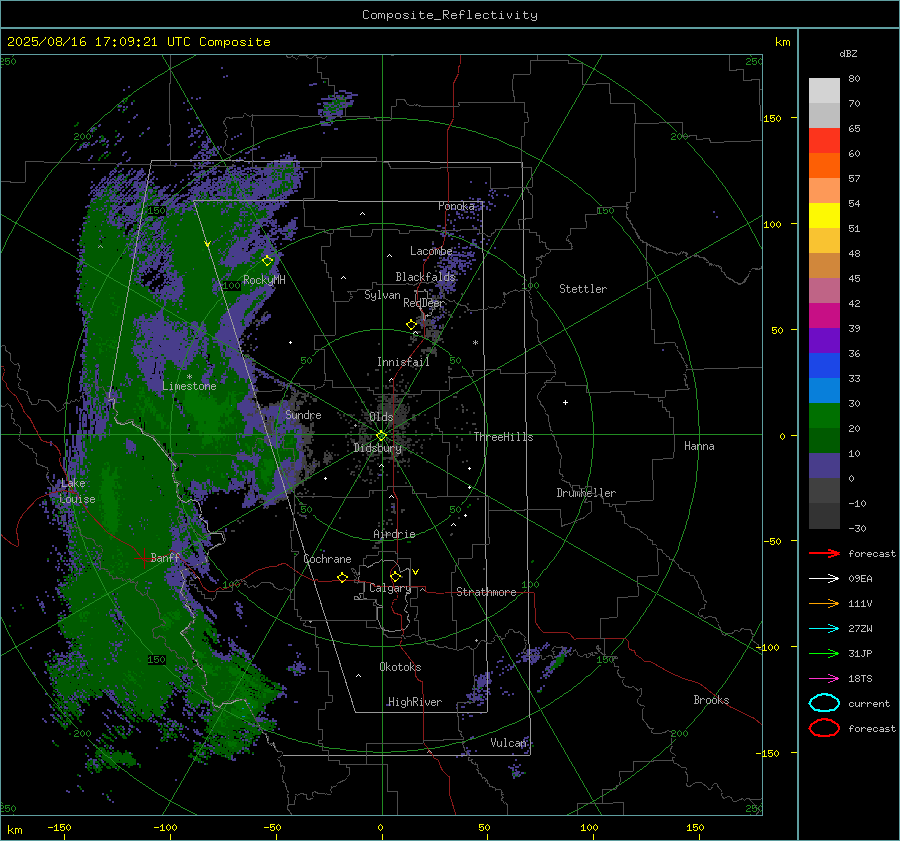The width and height of the screenshot is (900, 841).
Task: Click the Cochrane town label
Action: click(327, 559)
